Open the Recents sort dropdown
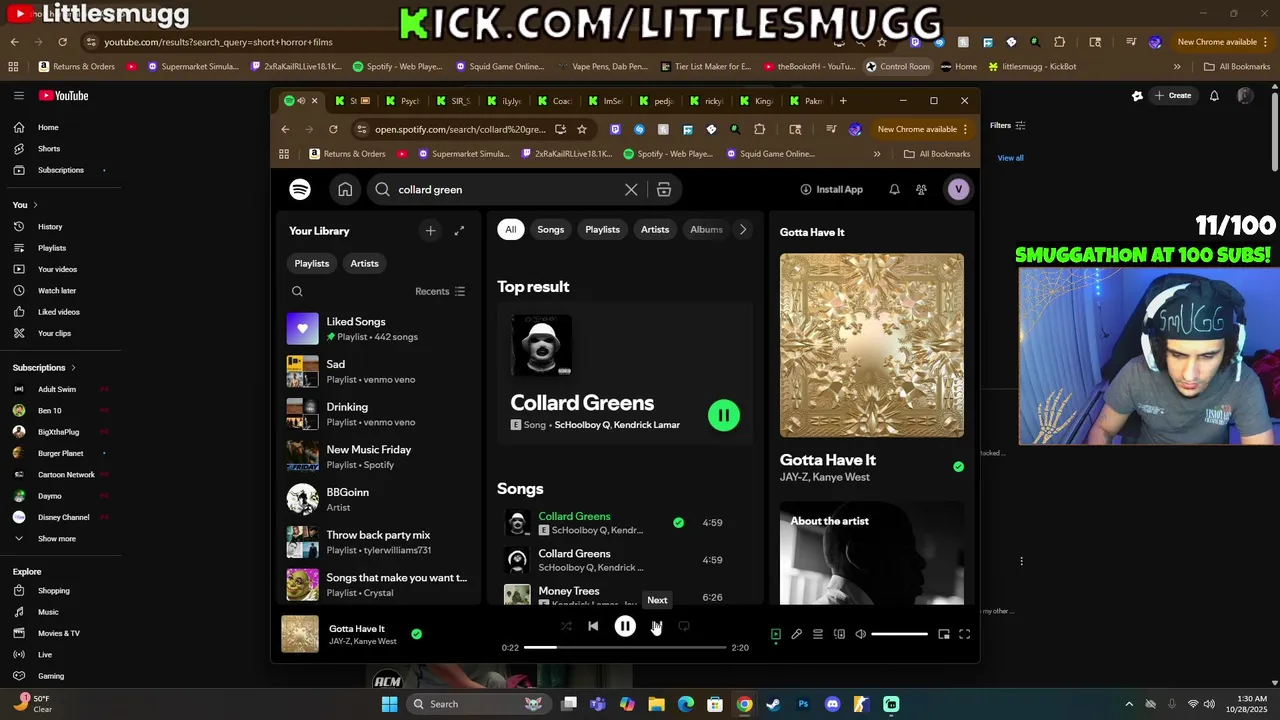The width and height of the screenshot is (1280, 720). point(440,291)
